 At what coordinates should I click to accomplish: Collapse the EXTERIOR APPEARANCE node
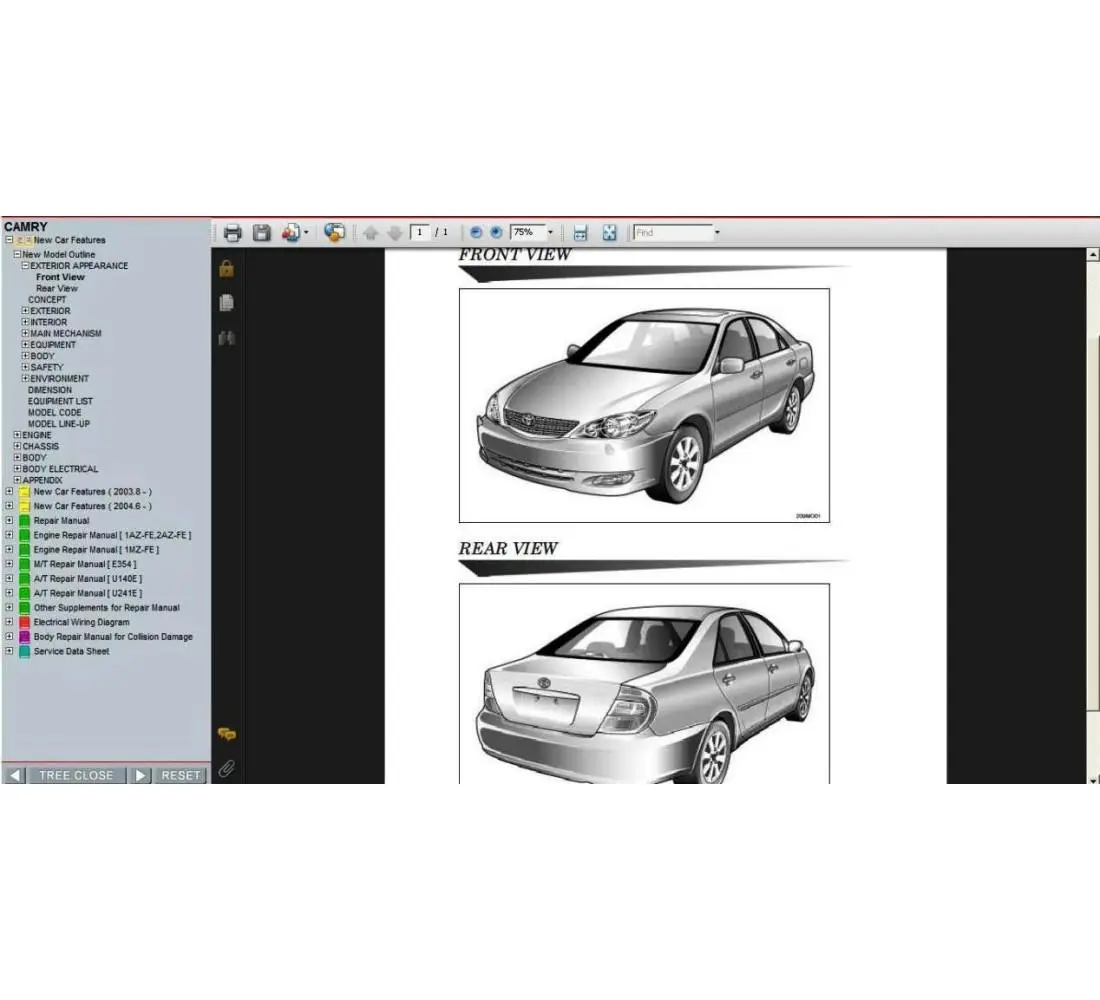tap(25, 266)
